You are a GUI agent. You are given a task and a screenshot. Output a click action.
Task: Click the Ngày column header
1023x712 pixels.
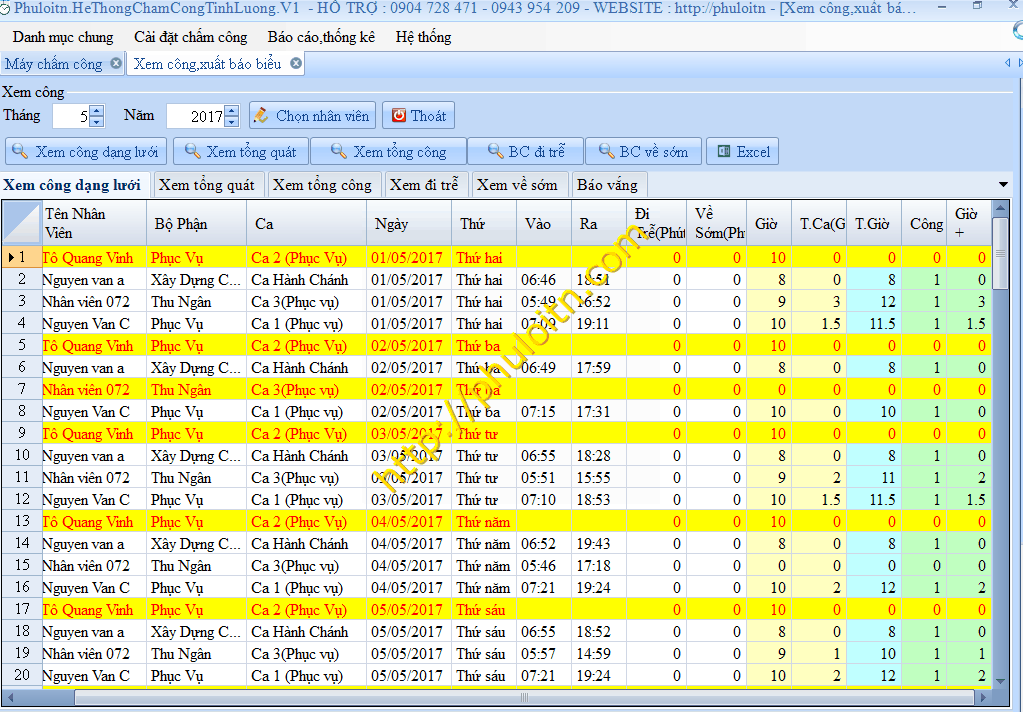click(x=409, y=223)
